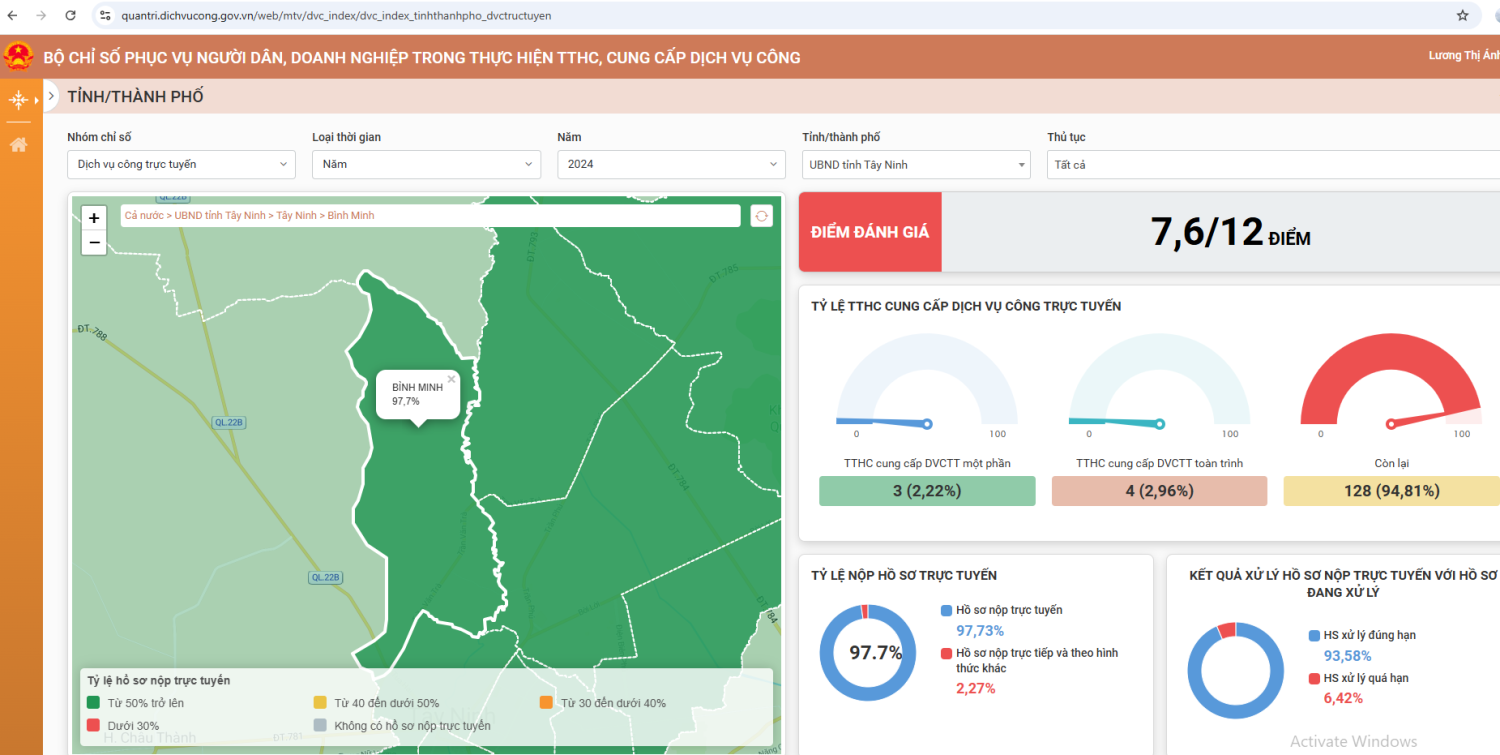Viewport: 1500px width, 755px height.
Task: Close the BÌNH MINH map popup
Action: point(451,379)
